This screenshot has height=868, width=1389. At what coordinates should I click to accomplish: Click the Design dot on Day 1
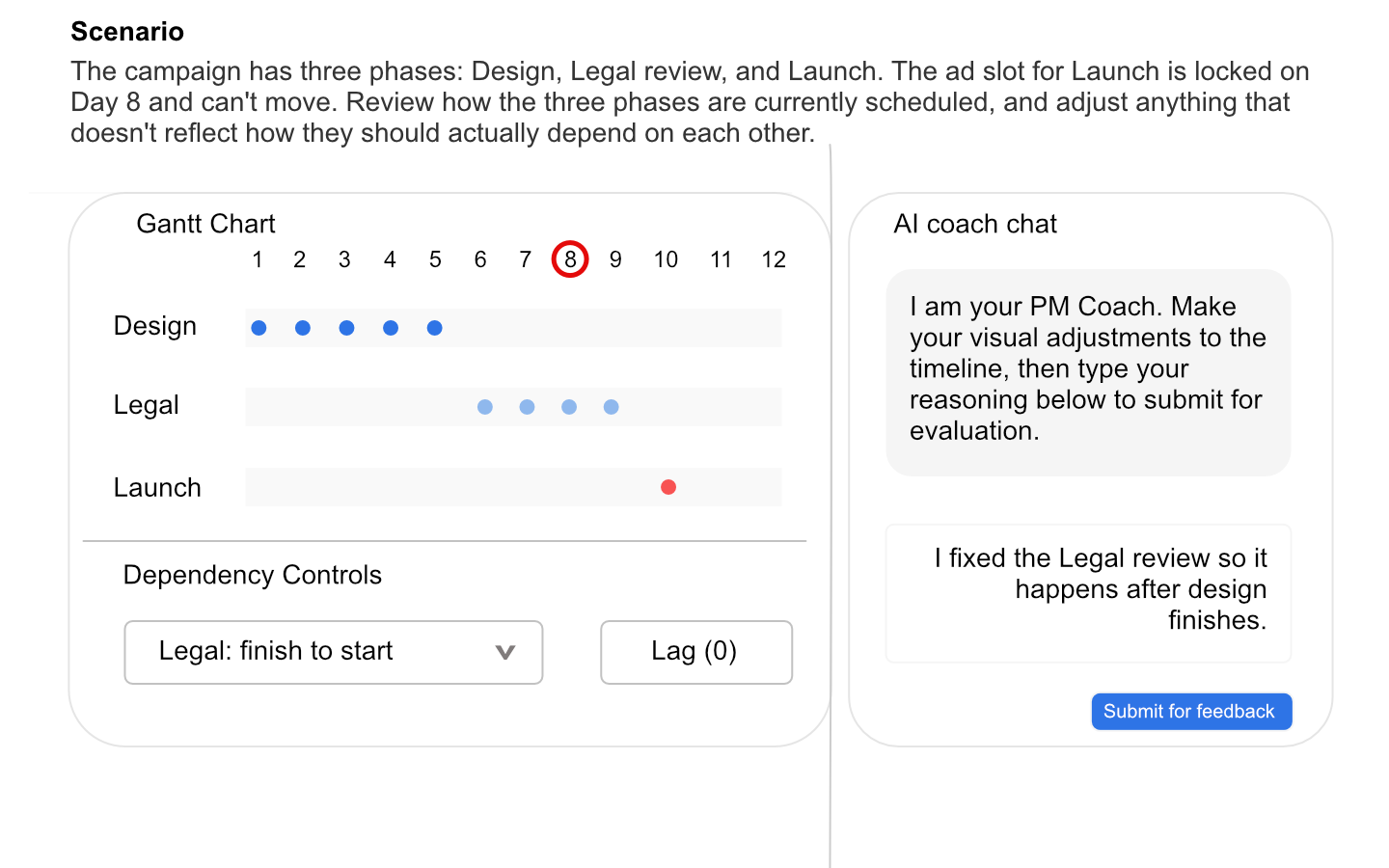pyautogui.click(x=259, y=328)
